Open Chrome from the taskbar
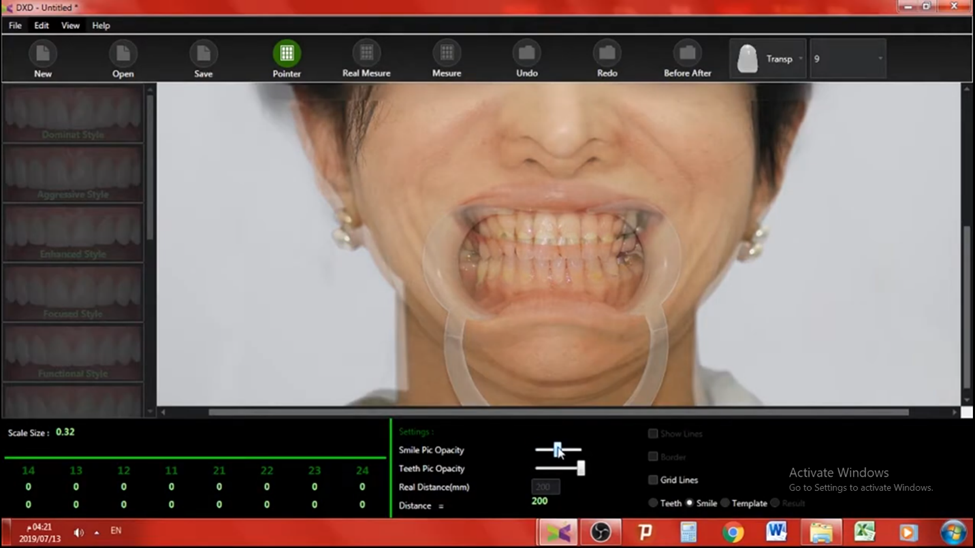Screen dimensions: 975x548 click(733, 532)
